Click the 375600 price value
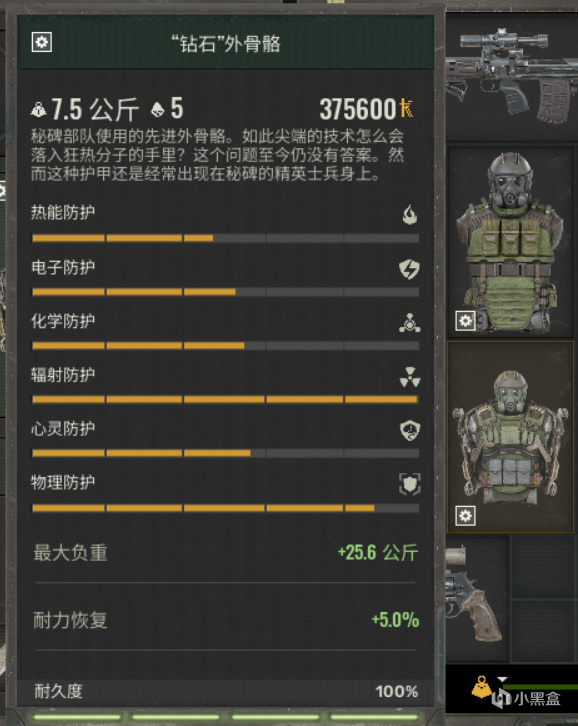Screen dimensions: 578x726 click(x=358, y=110)
